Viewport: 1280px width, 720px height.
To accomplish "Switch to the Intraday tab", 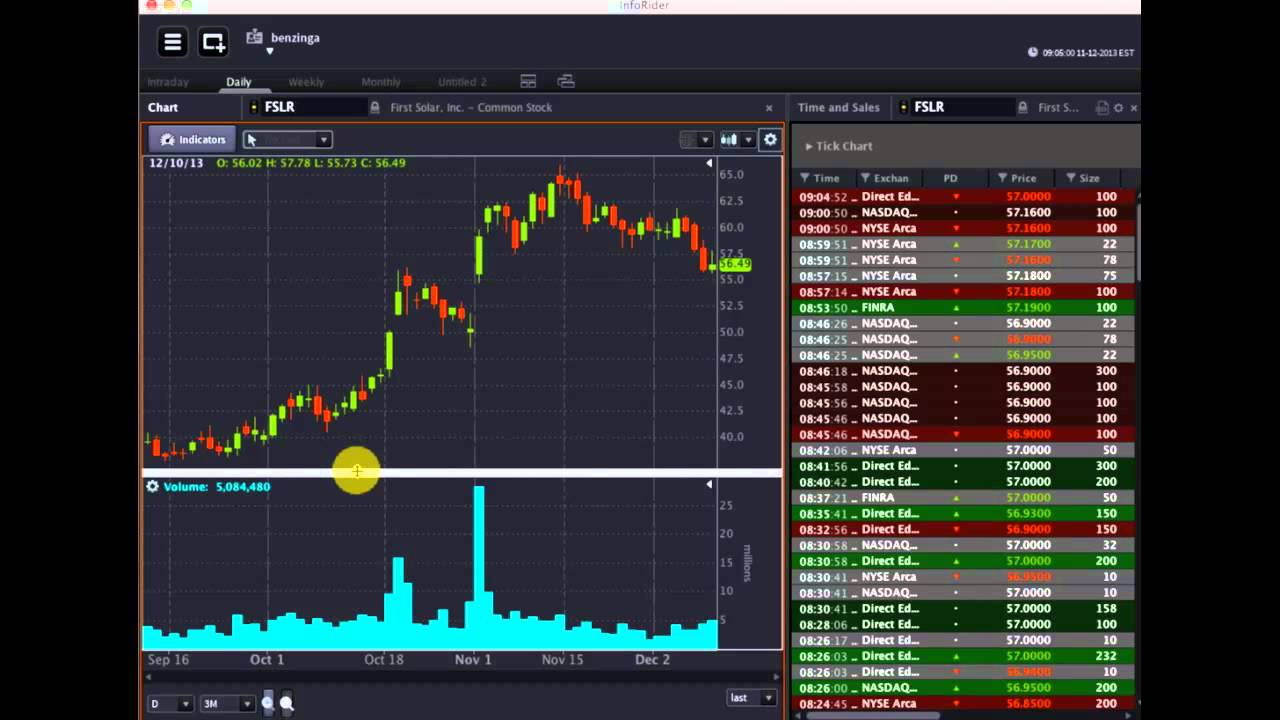I will [x=168, y=82].
